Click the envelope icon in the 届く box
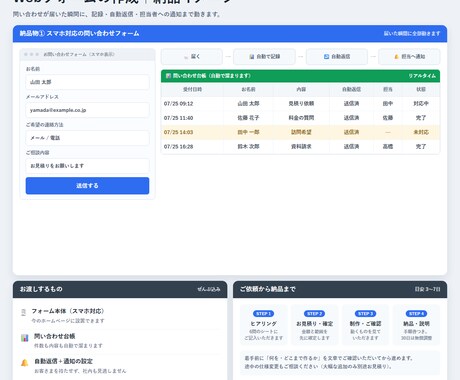Viewport: 460px width, 380px height. coord(186,57)
